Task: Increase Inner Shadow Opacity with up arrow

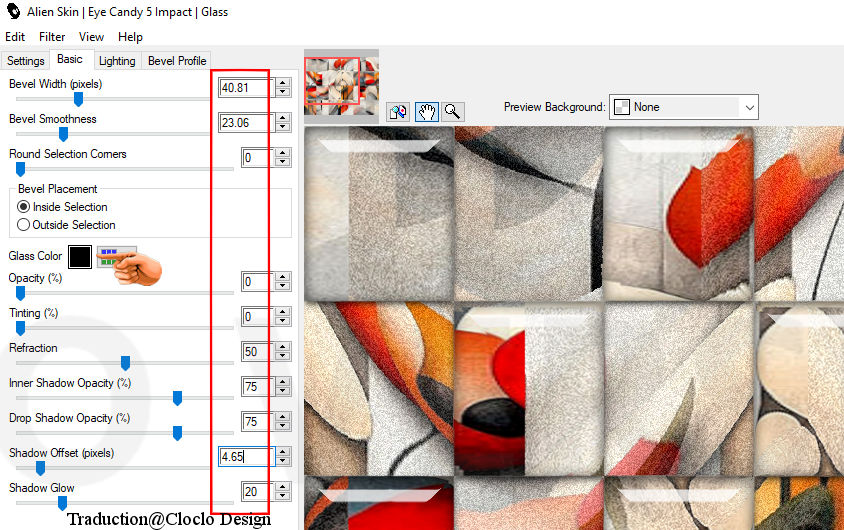Action: point(283,382)
